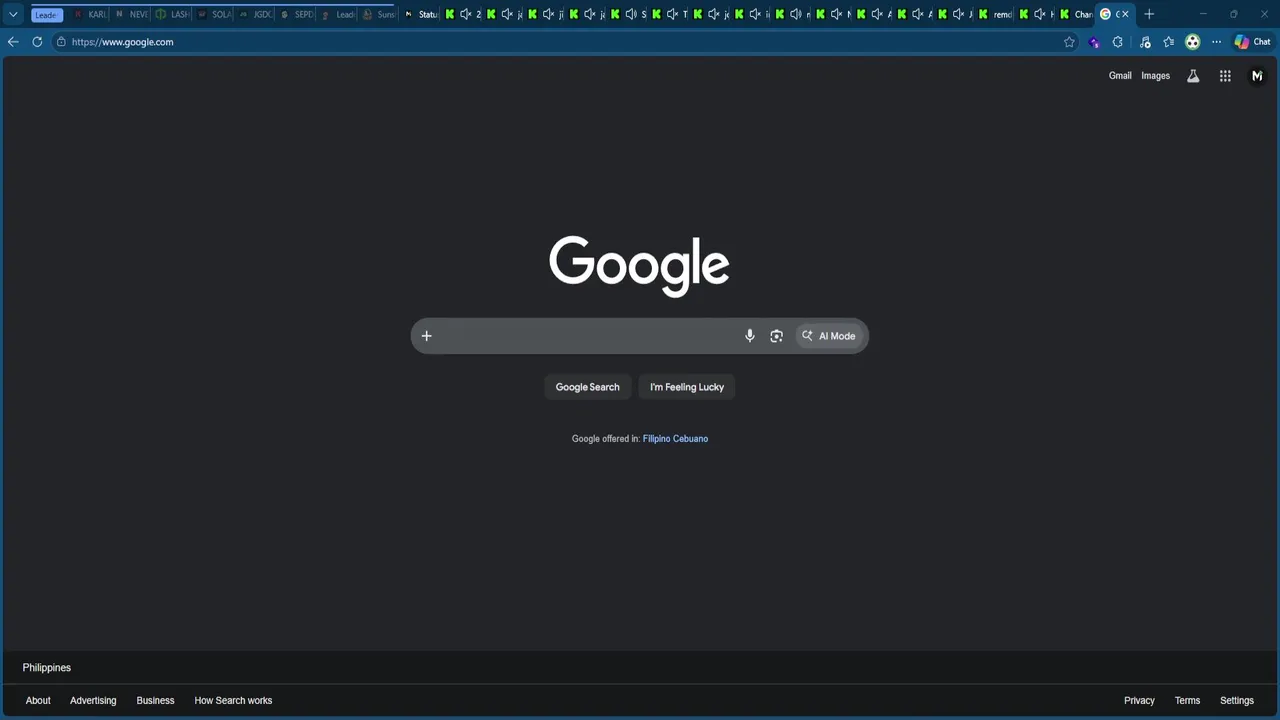Open the Google apps grid icon

(1225, 76)
